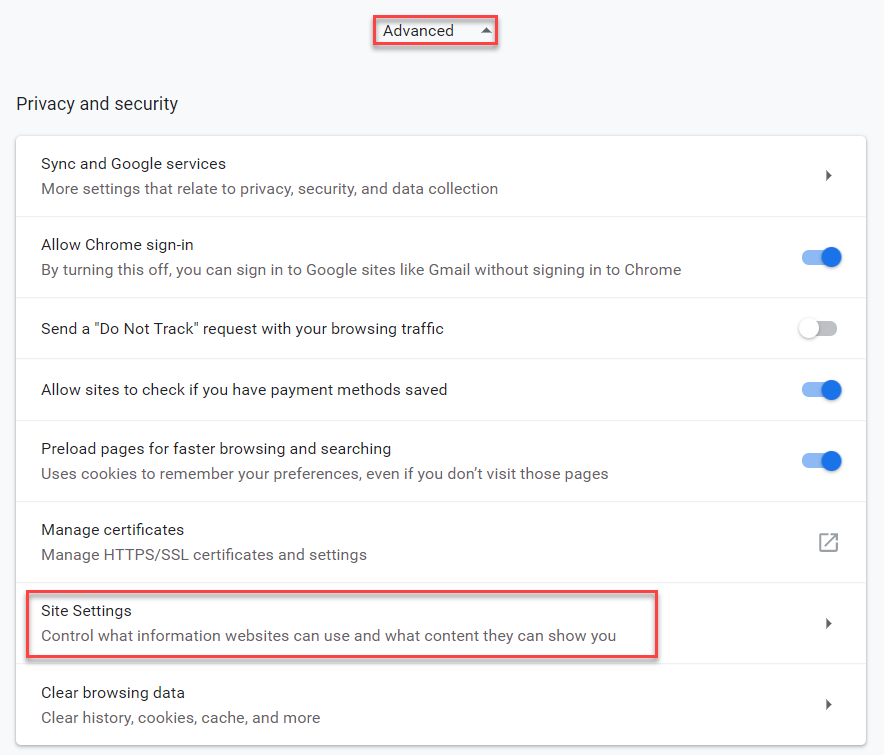884x755 pixels.
Task: Click the Manage HTTPS/SSL certificates description
Action: [204, 554]
